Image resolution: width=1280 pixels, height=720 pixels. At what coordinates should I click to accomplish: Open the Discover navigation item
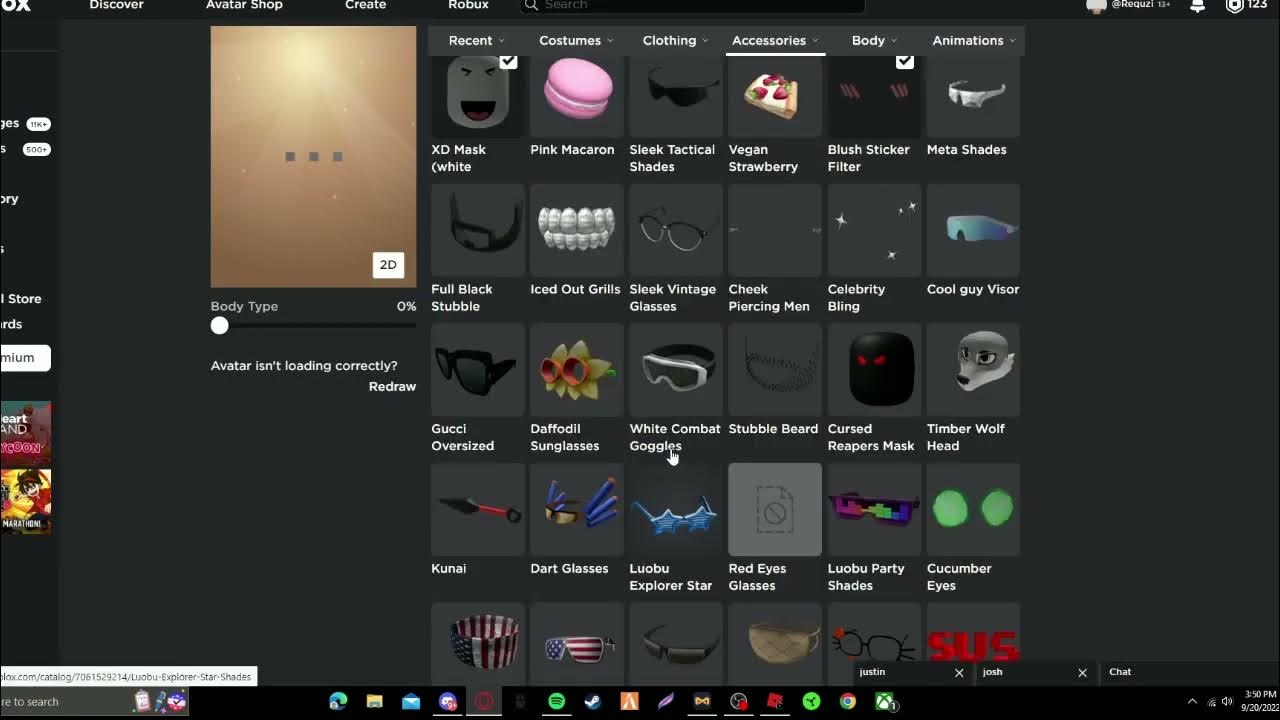(116, 5)
